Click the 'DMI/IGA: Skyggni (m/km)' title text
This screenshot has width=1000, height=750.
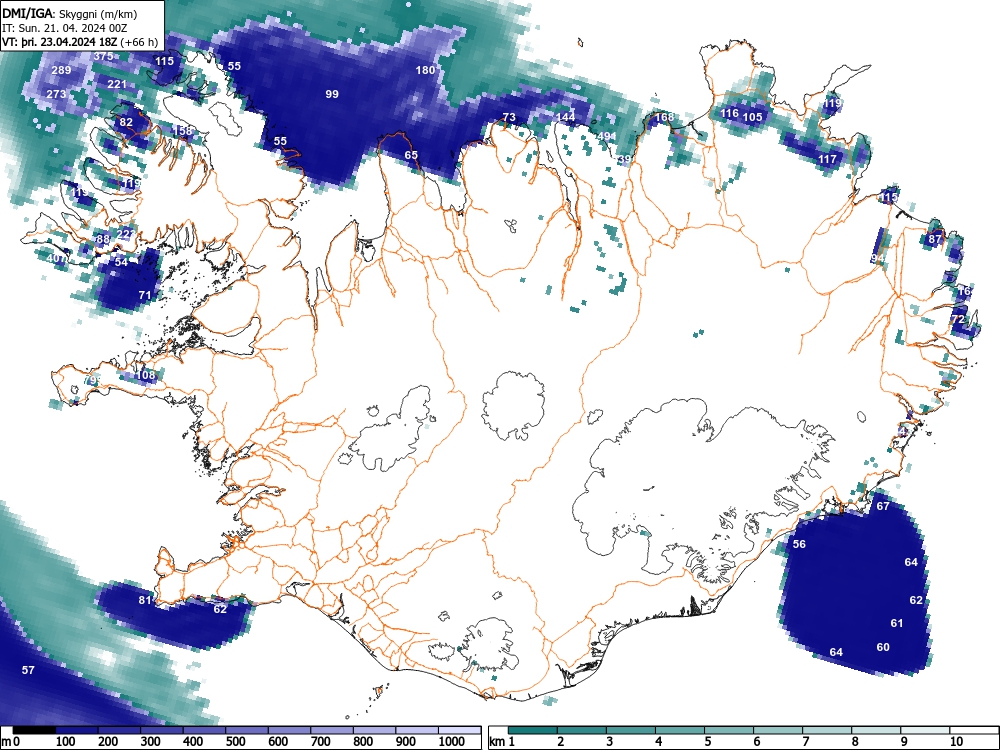pyautogui.click(x=70, y=14)
